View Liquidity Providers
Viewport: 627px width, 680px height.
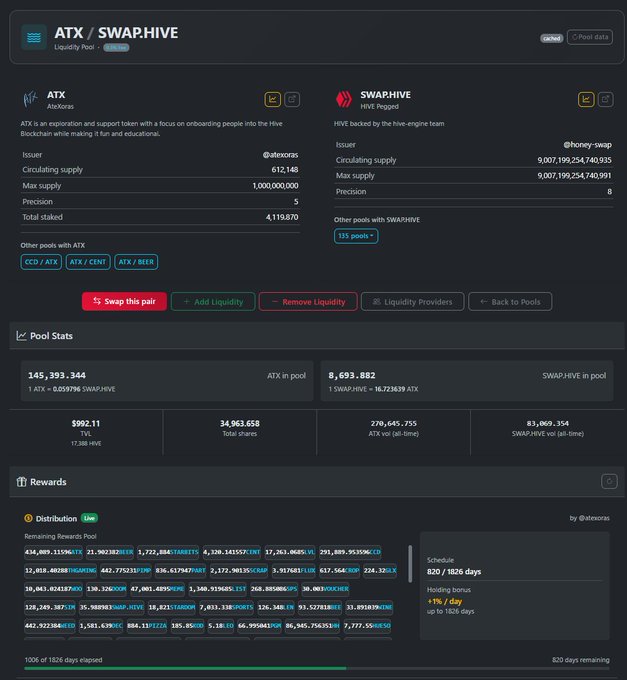pos(412,301)
